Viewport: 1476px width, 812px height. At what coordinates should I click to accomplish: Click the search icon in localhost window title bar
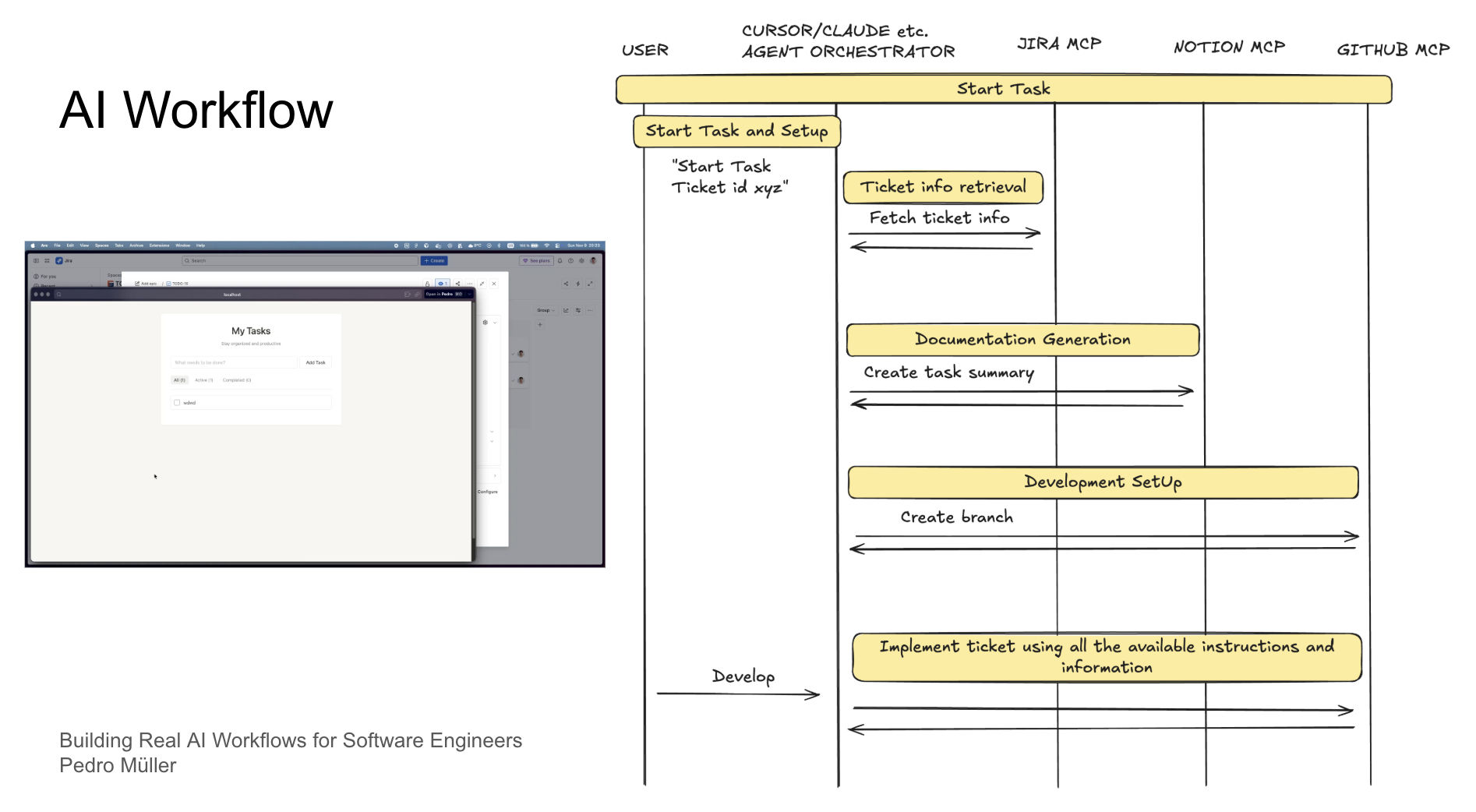(x=59, y=295)
